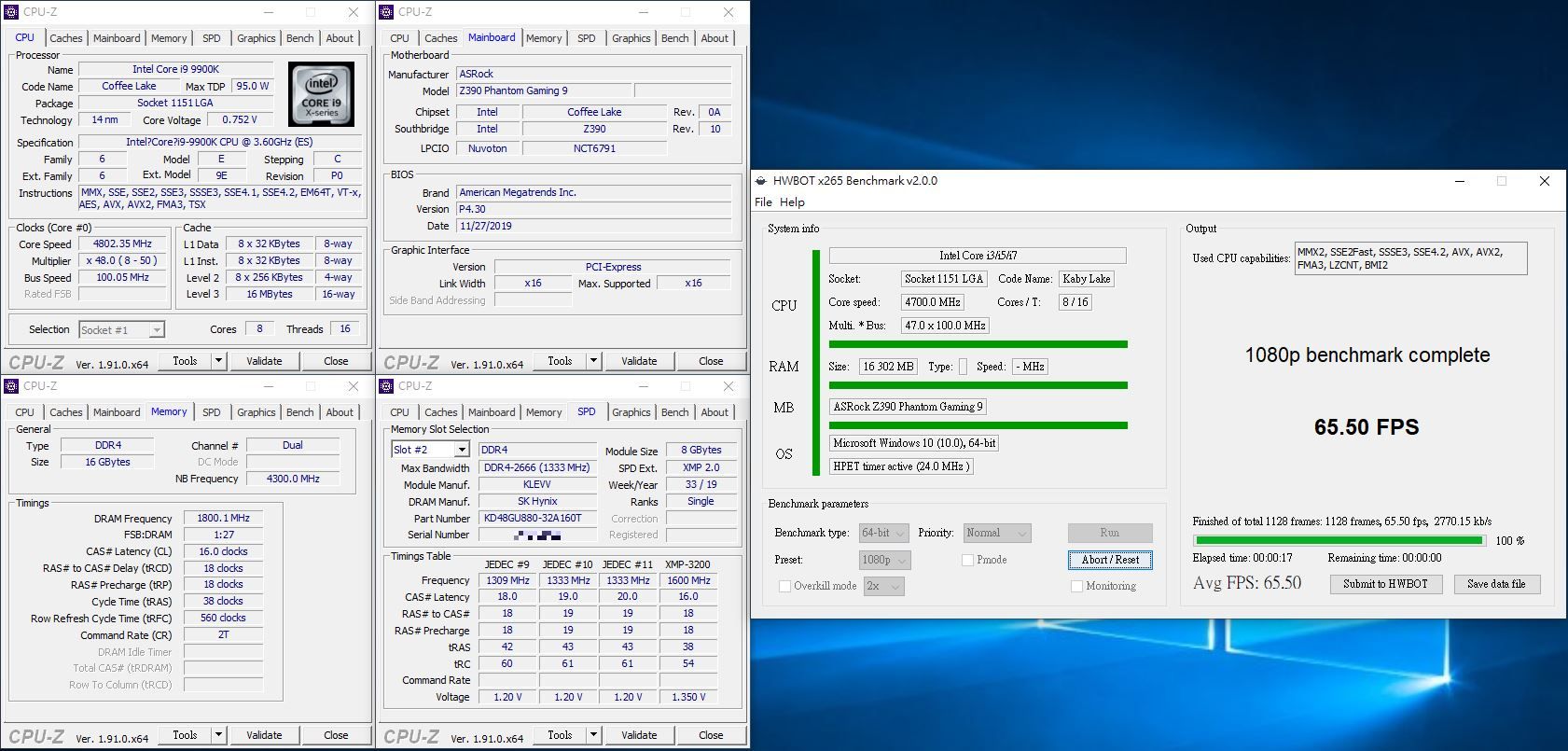1568x751 pixels.
Task: Open the Overkill 2x multiplier dropdown
Action: (x=884, y=586)
